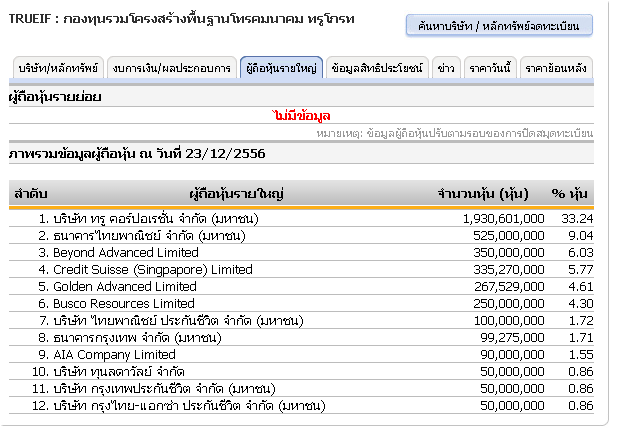Click share count 90,000,000

point(512,354)
